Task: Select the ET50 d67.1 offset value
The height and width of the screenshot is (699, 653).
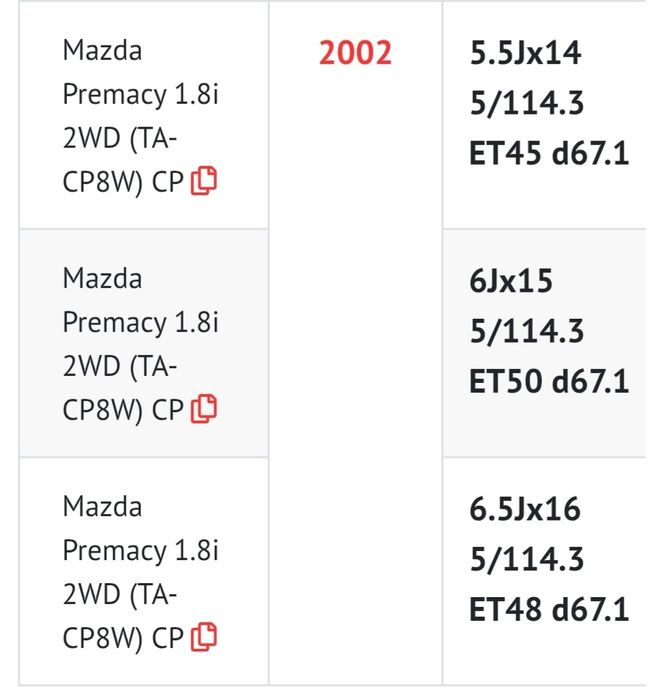Action: 549,381
